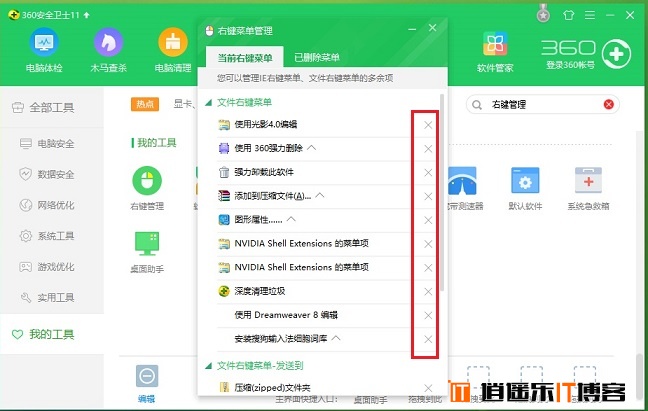Clear the search box with red X

coord(608,105)
